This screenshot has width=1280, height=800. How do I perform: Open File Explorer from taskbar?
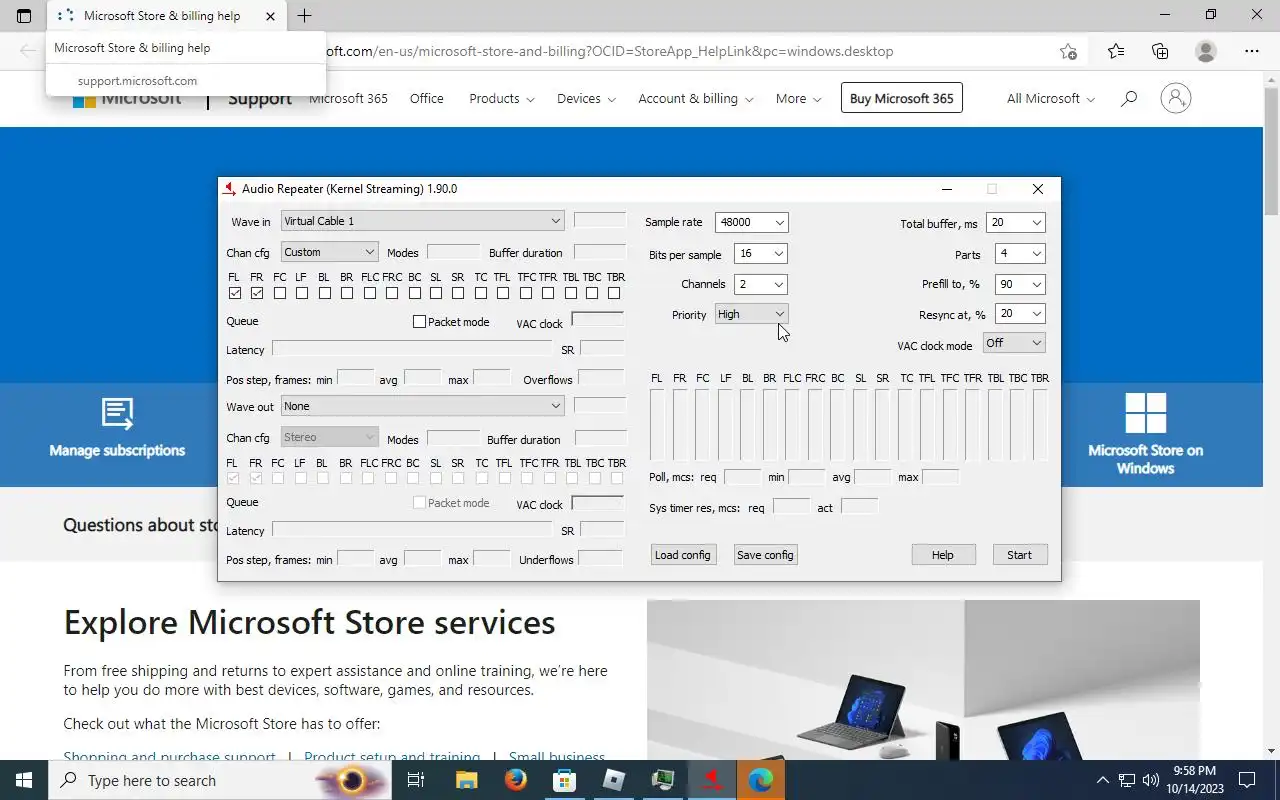tap(466, 780)
